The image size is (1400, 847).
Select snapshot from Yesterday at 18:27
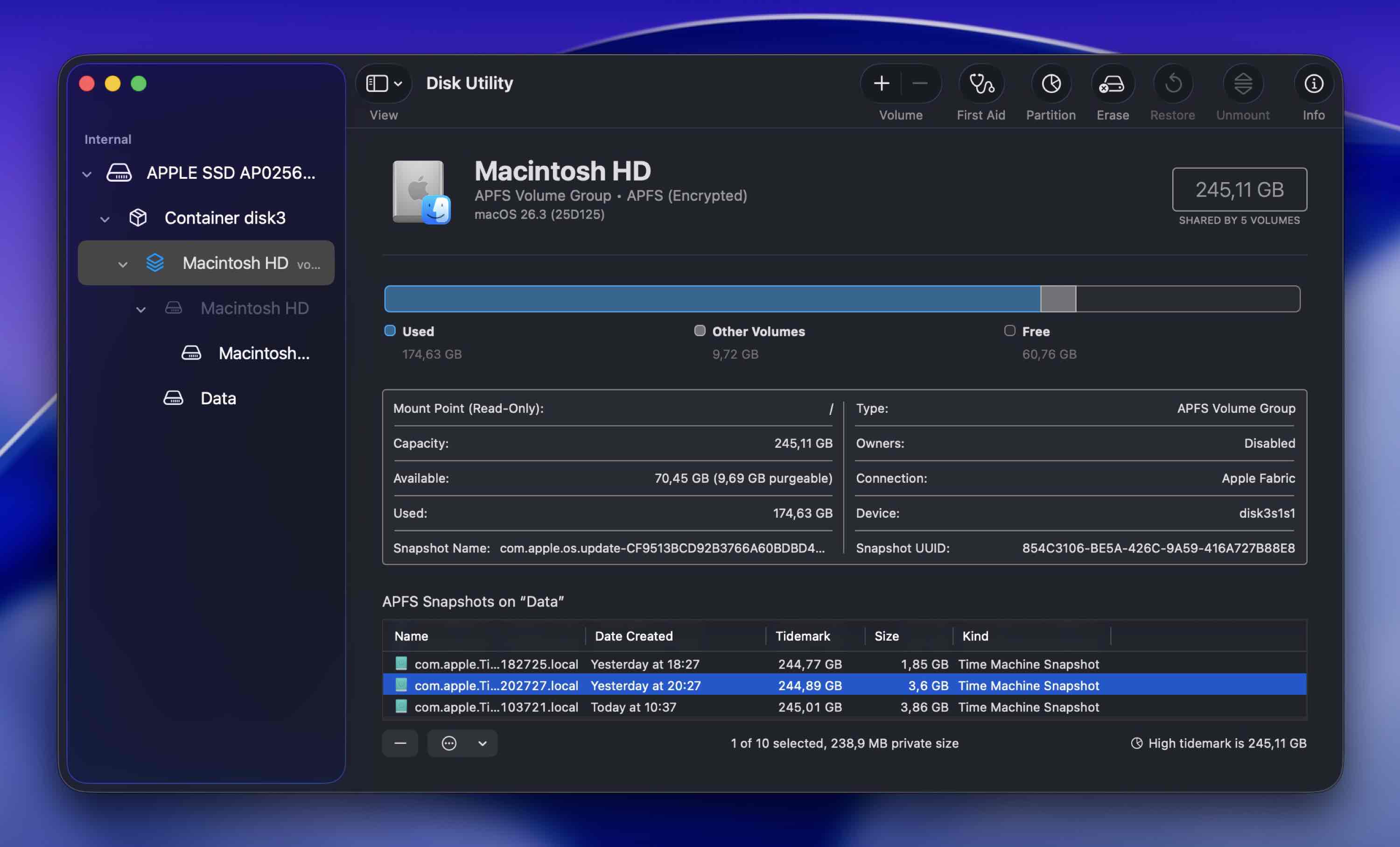[x=644, y=664]
